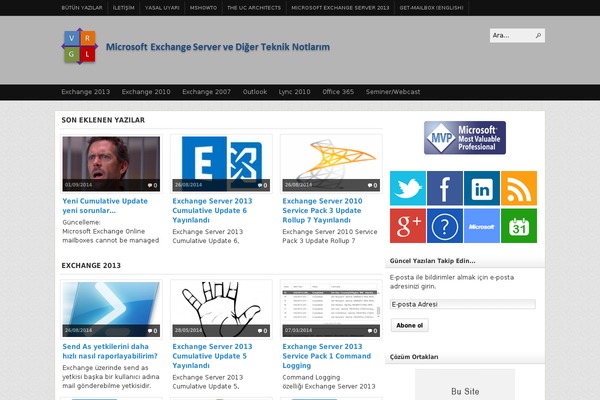Open the MSHOWTO menu item
Image resolution: width=600 pixels, height=400 pixels.
203,8
